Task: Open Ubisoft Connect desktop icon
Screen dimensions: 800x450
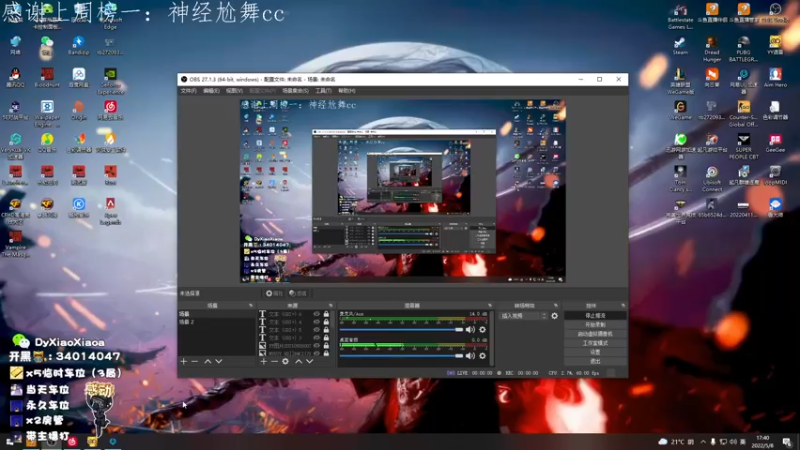Action: pyautogui.click(x=712, y=179)
